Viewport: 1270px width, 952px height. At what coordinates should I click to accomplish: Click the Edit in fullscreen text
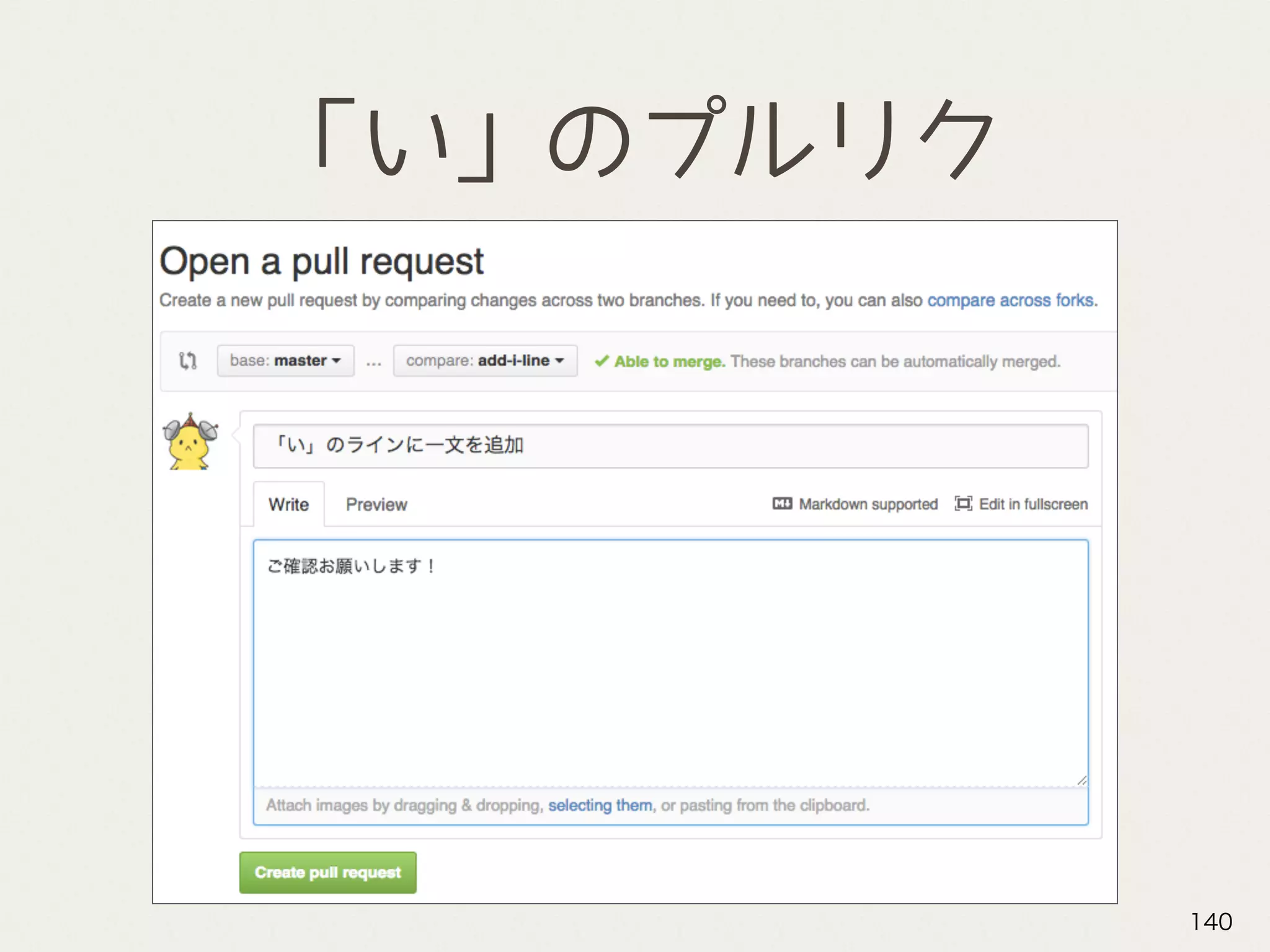pyautogui.click(x=1033, y=505)
